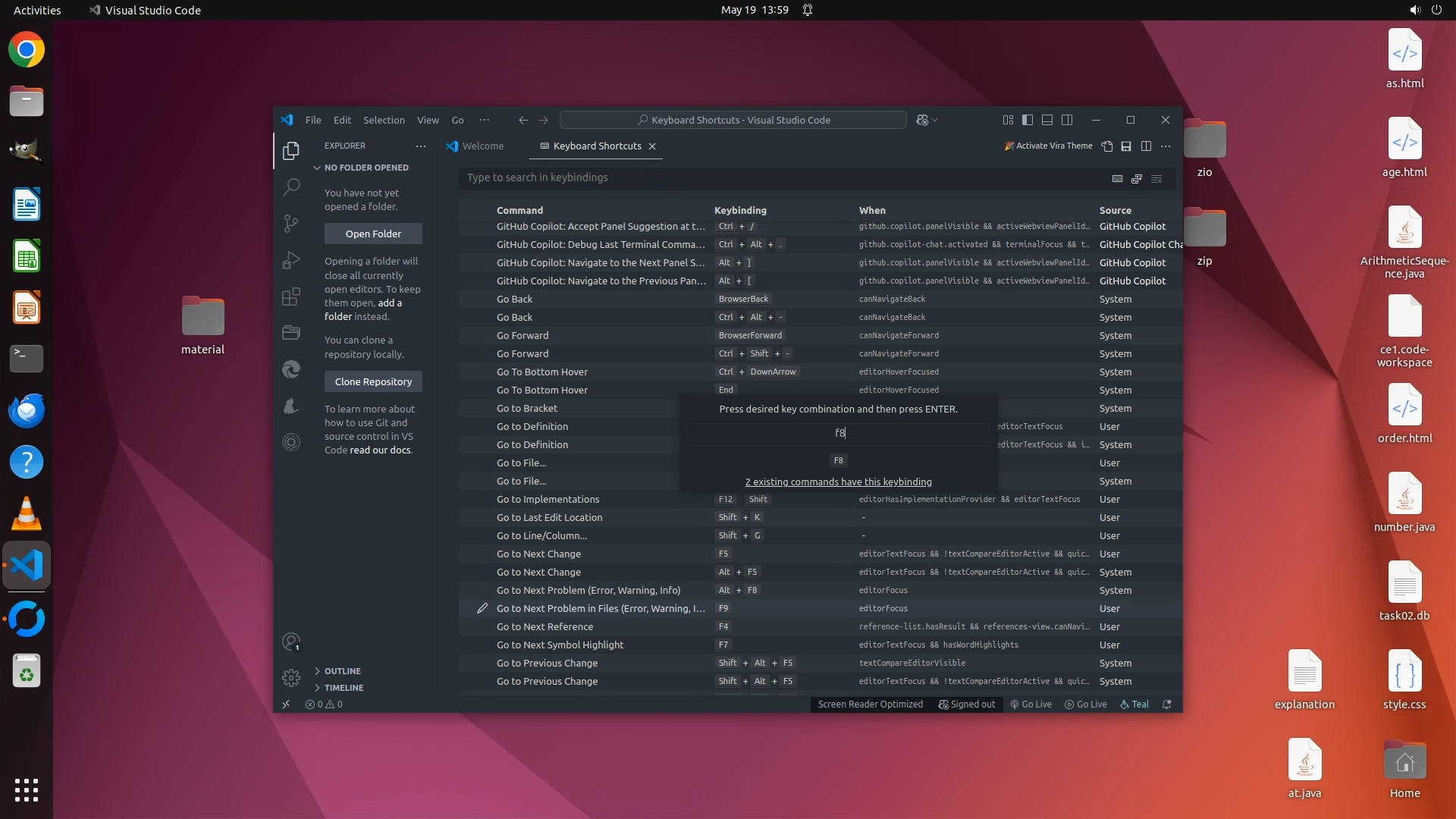Open Thunderbird from the Ubuntu dock
The image size is (1456, 819).
tap(27, 410)
